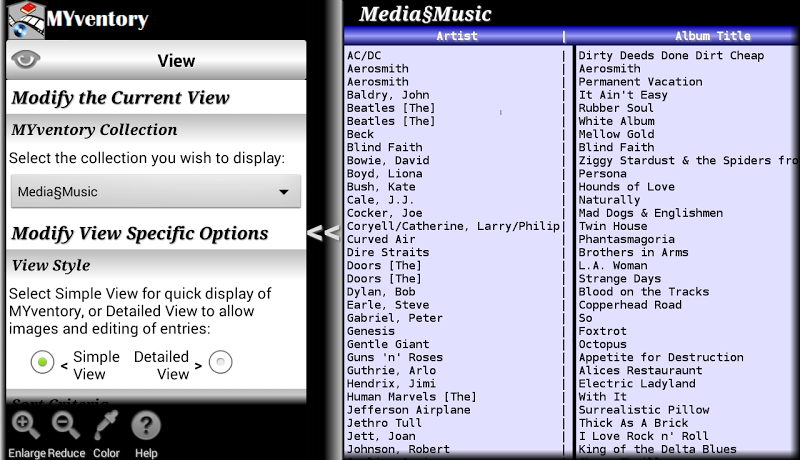Select artist Jefferson Airplane
The width and height of the screenshot is (800, 460).
tap(409, 410)
